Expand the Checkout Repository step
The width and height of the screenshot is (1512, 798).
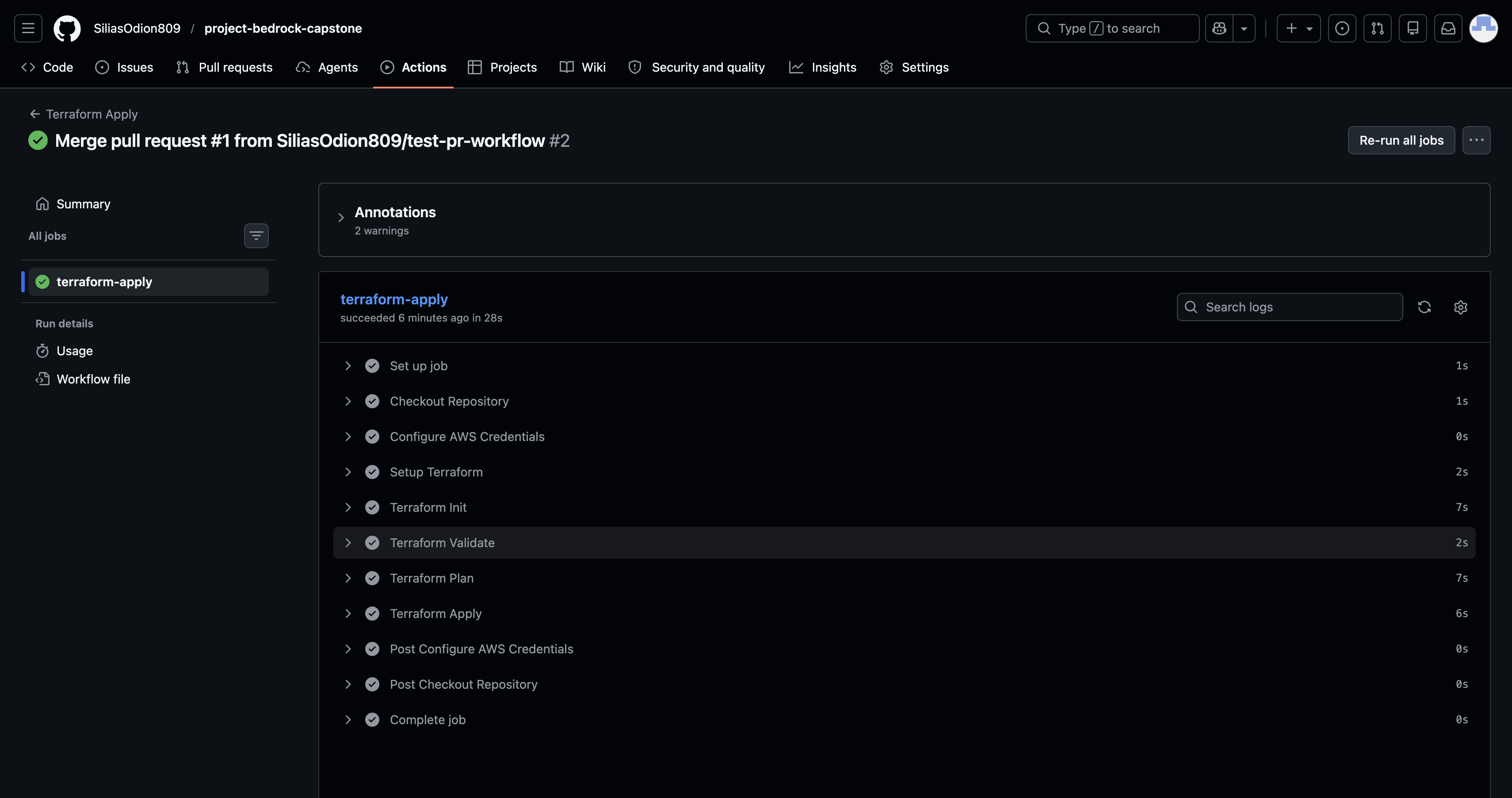(x=904, y=401)
